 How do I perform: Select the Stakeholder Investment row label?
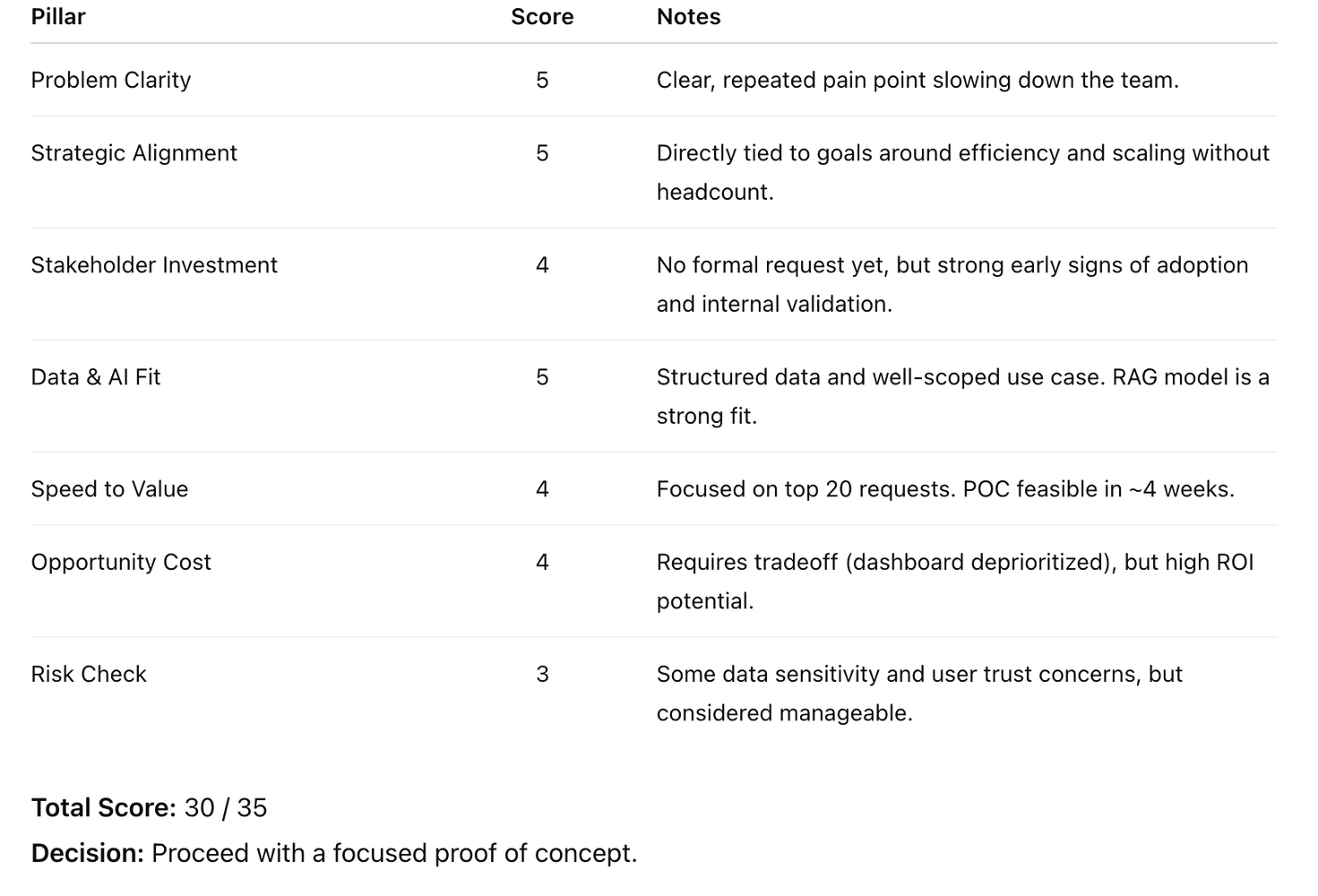point(154,265)
